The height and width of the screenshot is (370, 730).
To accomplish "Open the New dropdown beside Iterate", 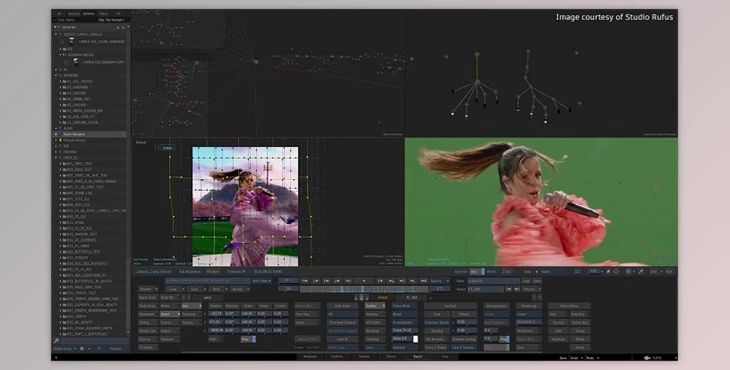I will (x=219, y=289).
